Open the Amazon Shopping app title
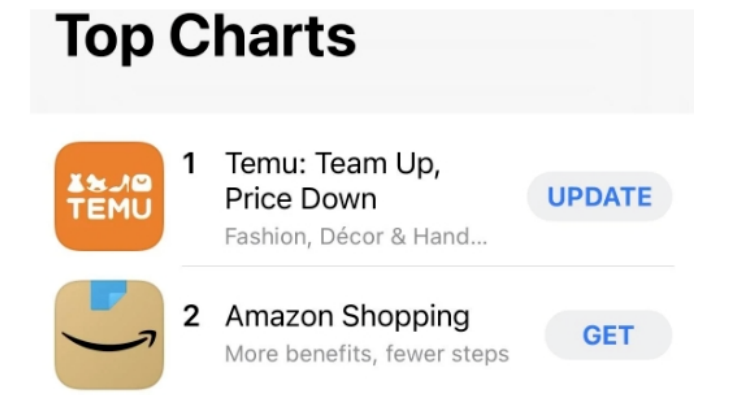This screenshot has width=736, height=395. click(x=347, y=317)
